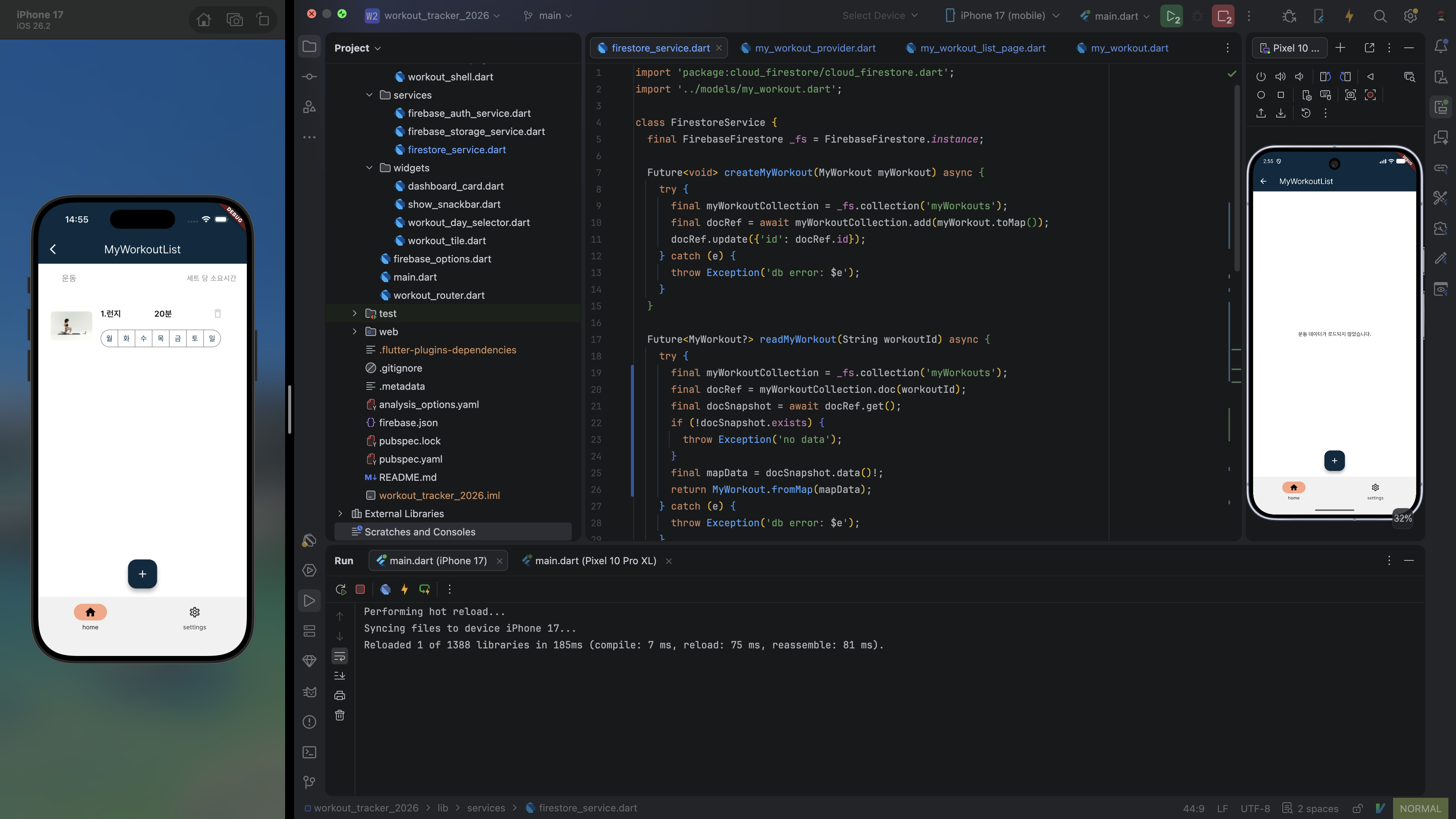Toggle soft-wrap in Run console
Screen dimensions: 1456x819
(x=340, y=656)
